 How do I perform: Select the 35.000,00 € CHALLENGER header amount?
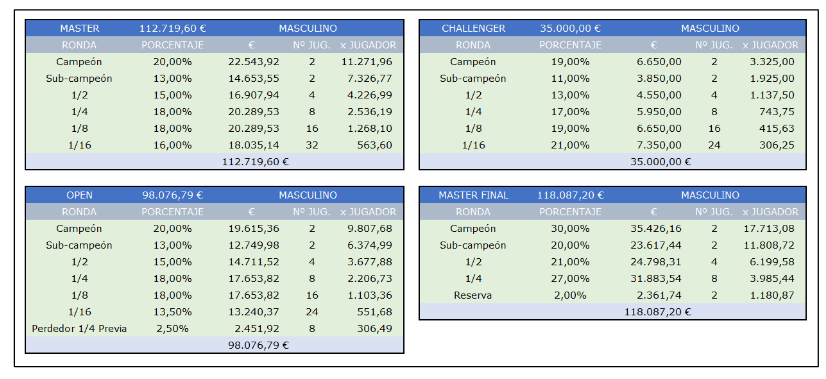click(x=570, y=28)
